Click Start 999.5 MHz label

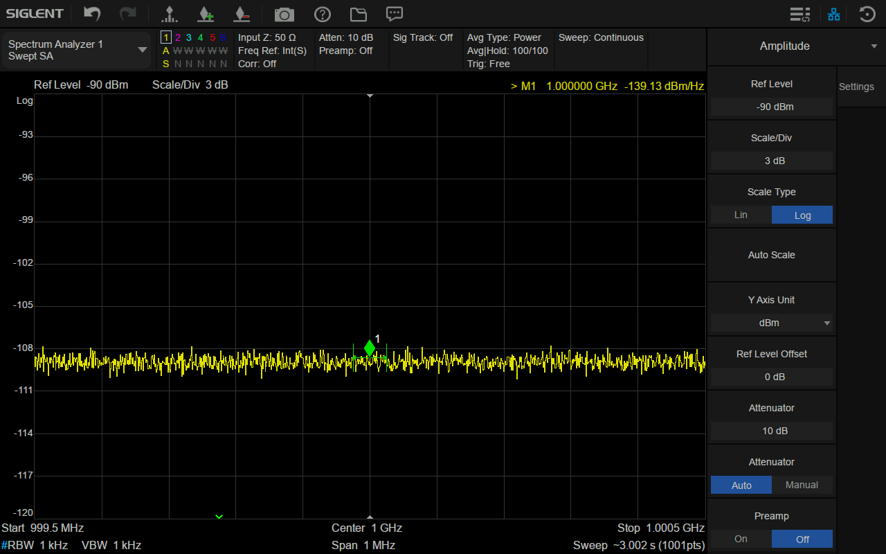[42, 528]
